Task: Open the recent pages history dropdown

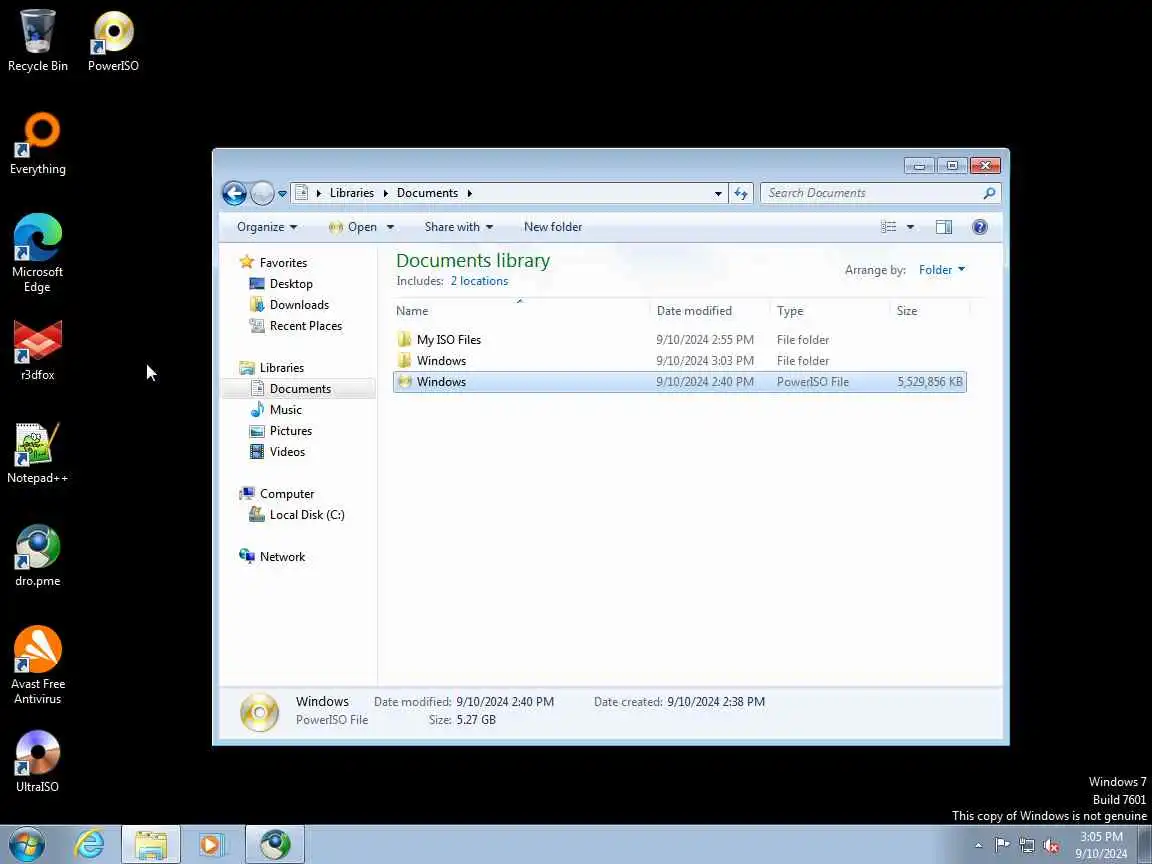Action: 282,194
